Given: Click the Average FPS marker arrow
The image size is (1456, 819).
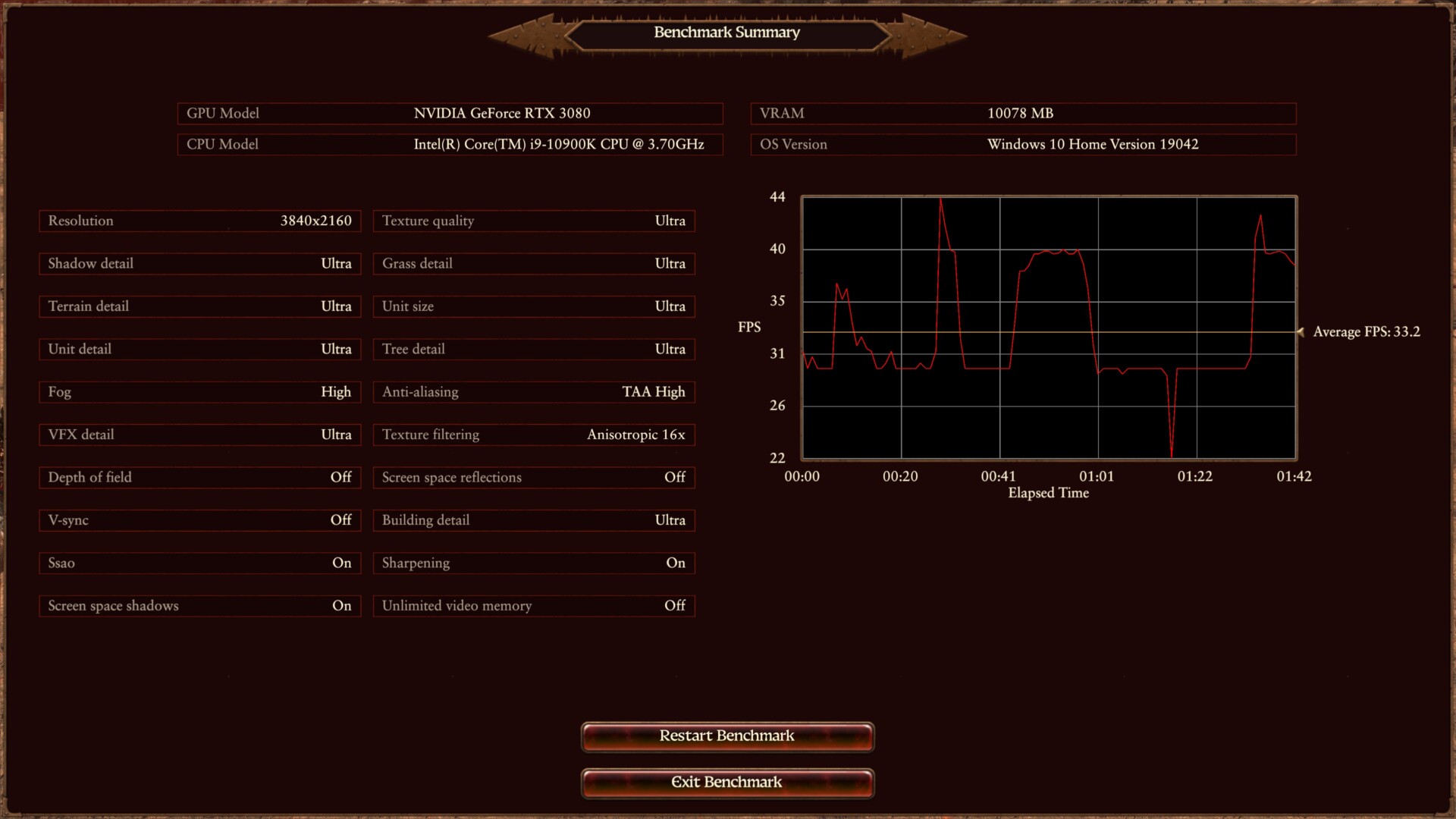Looking at the screenshot, I should click(1301, 331).
